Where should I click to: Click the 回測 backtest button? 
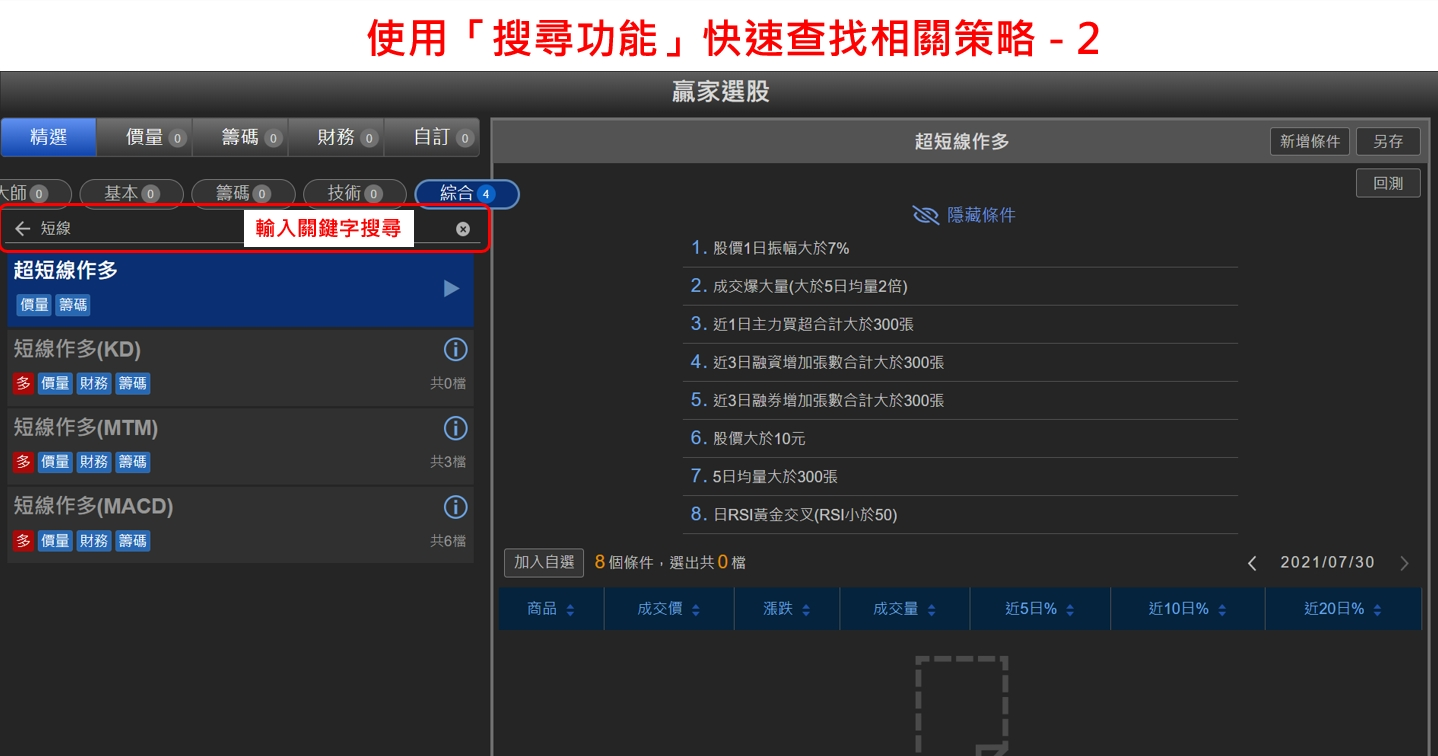(1388, 183)
